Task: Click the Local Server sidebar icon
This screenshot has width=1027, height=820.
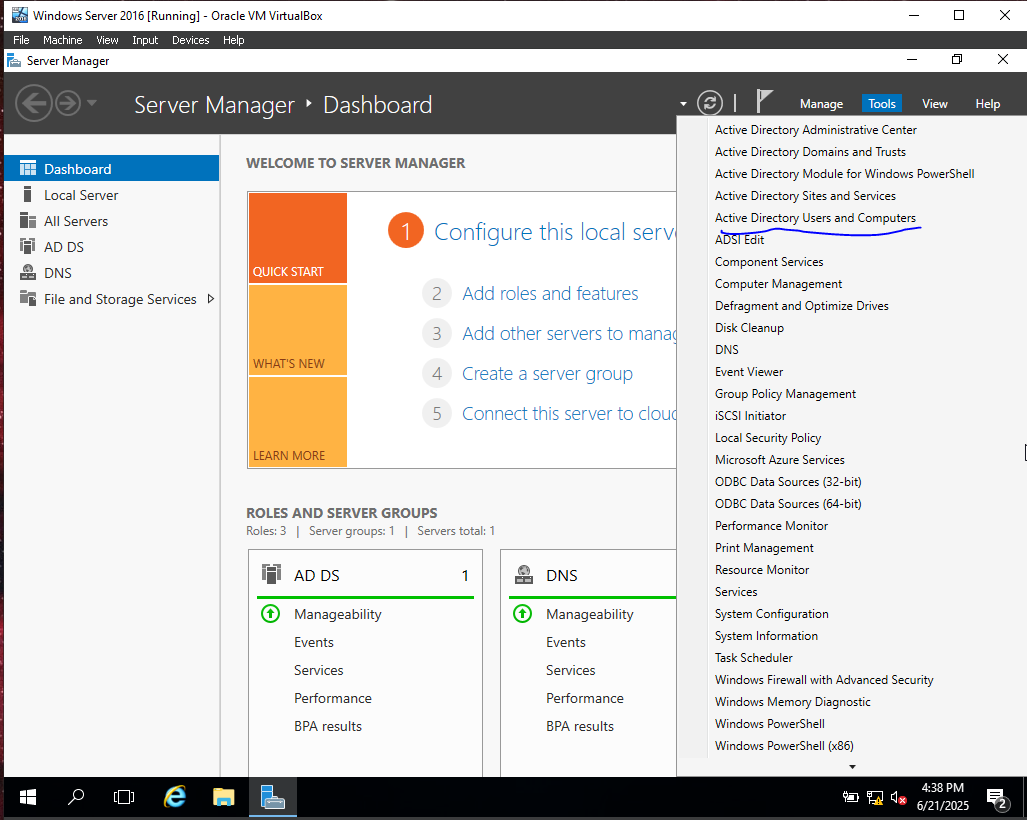Action: pyautogui.click(x=28, y=194)
